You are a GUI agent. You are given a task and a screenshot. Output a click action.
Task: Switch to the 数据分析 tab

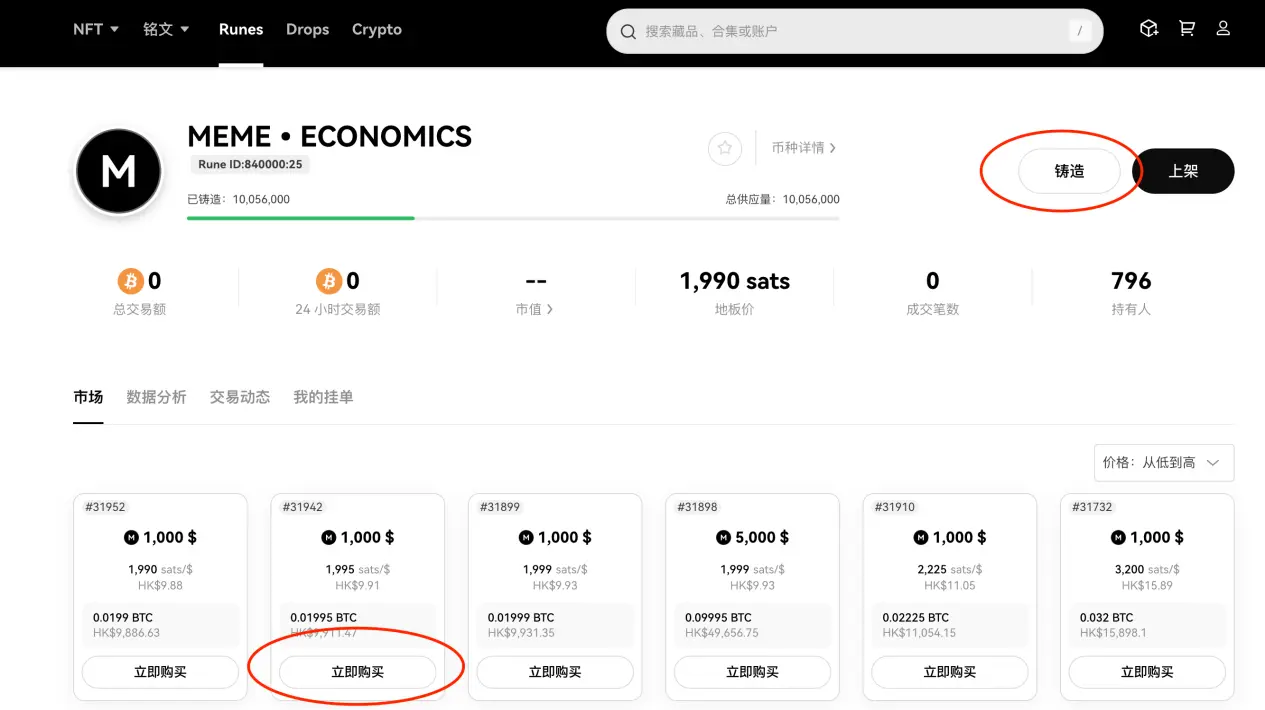(x=156, y=397)
